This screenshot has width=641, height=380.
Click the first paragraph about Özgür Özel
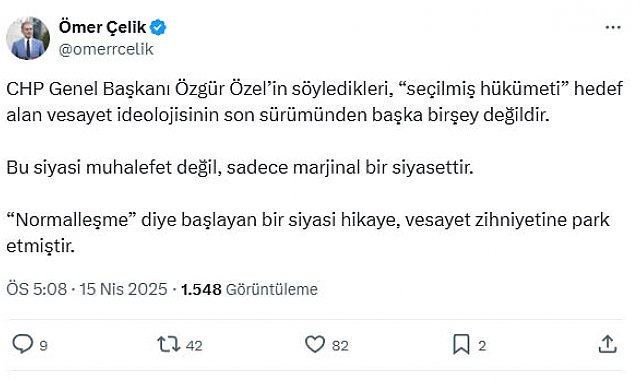[x=314, y=102]
